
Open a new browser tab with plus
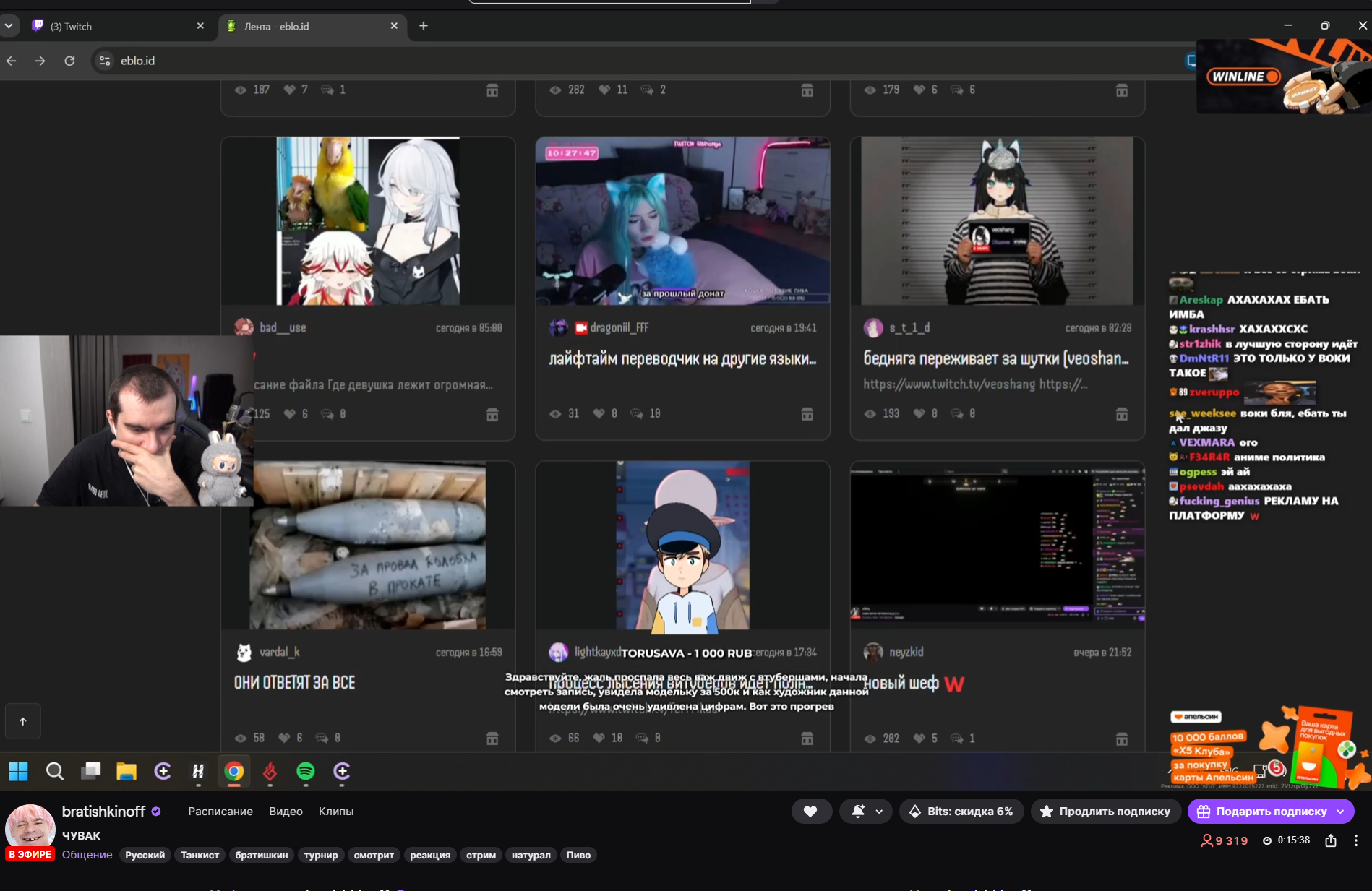click(424, 26)
